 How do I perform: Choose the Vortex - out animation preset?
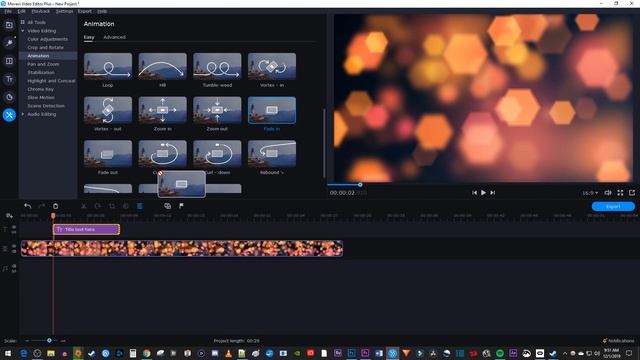click(108, 110)
